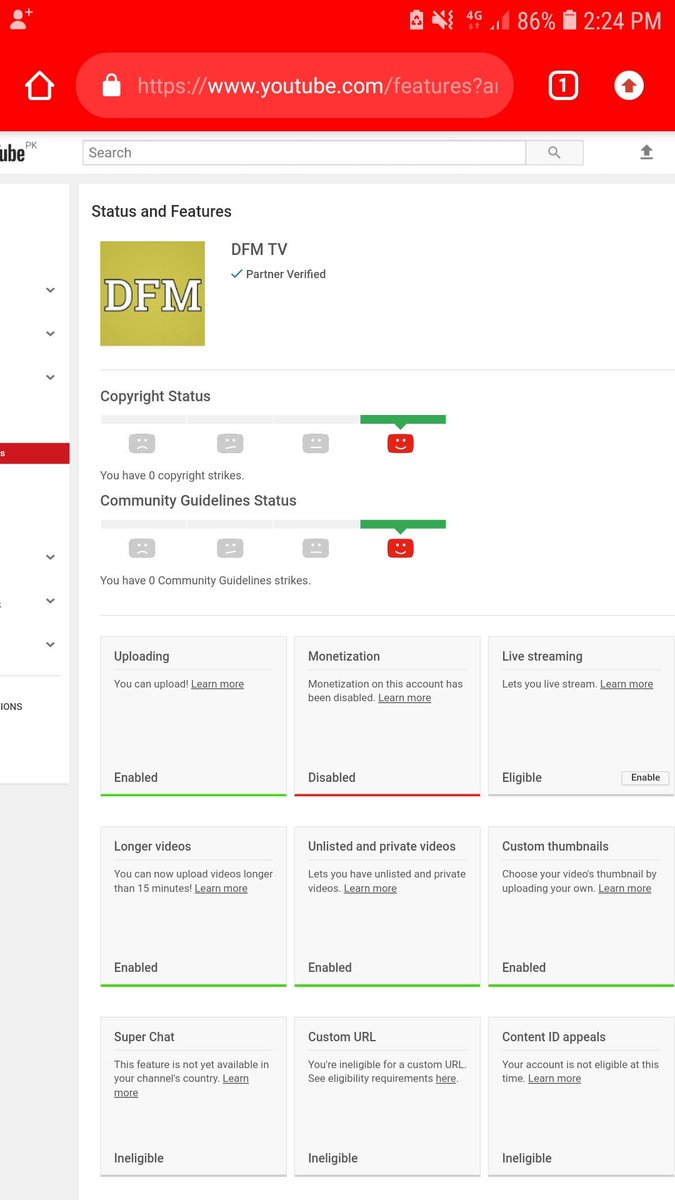The width and height of the screenshot is (675, 1200).
Task: Click the leftmost sad gray face under Community Guidelines
Action: click(x=142, y=548)
